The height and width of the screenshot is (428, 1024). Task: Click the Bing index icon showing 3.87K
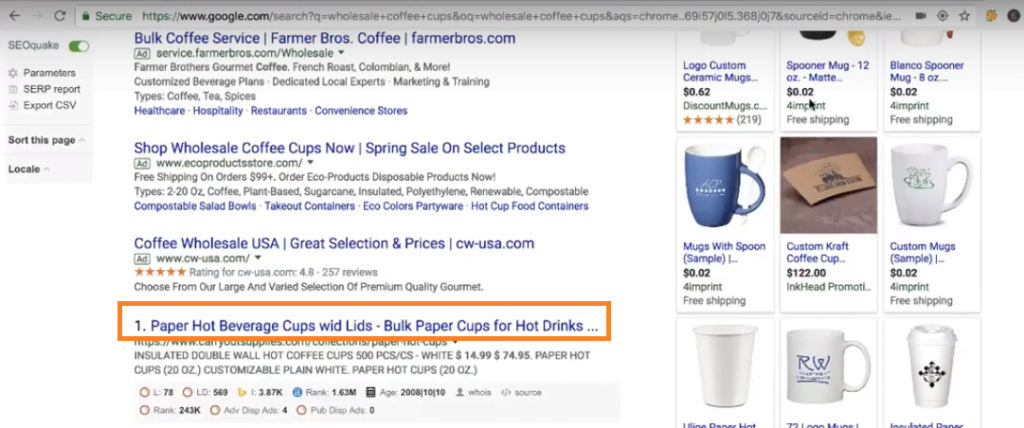[x=242, y=393]
